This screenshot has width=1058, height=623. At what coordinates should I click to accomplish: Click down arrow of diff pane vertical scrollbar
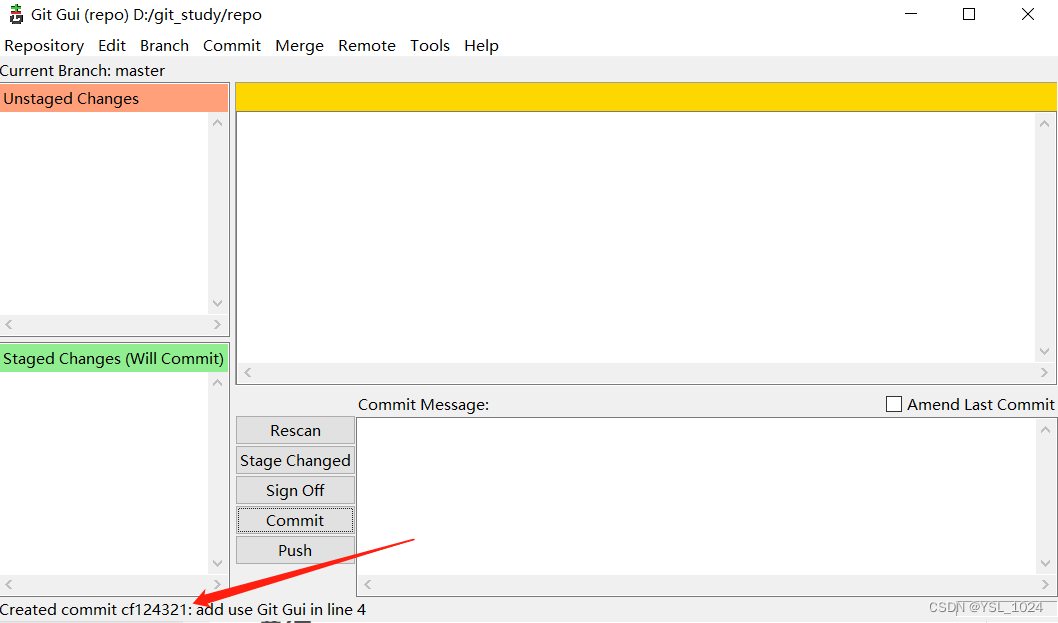point(1045,352)
